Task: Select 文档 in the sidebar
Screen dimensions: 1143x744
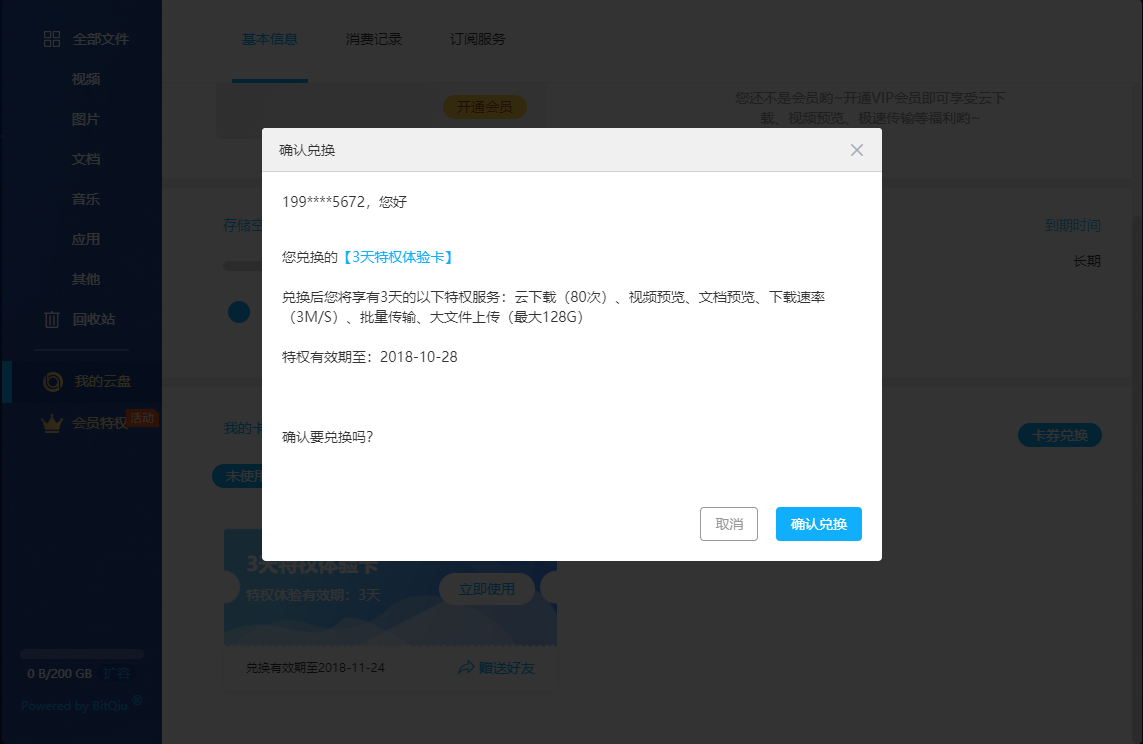Action: point(86,160)
